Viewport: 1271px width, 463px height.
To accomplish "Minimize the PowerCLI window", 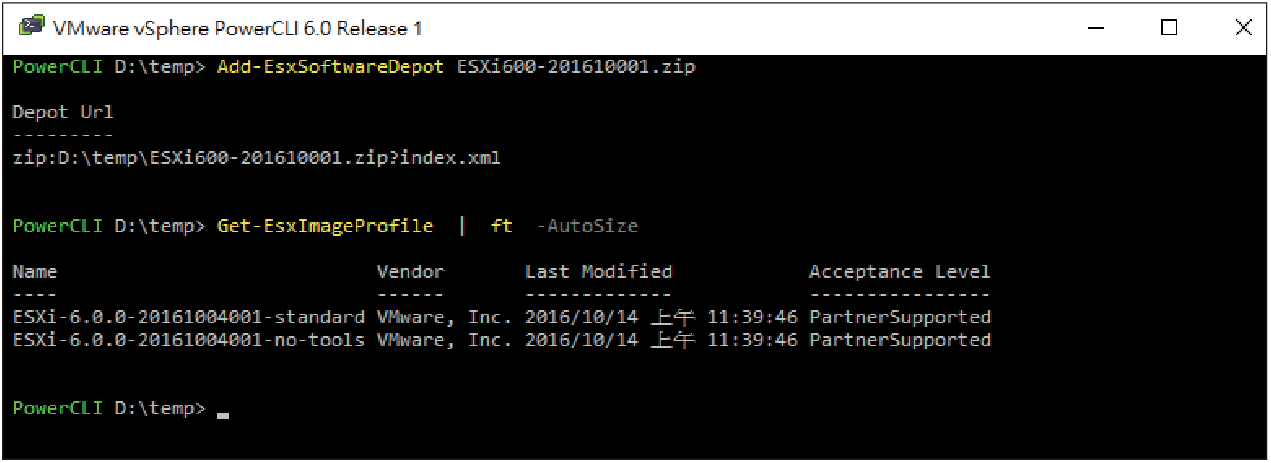I will click(x=1096, y=28).
